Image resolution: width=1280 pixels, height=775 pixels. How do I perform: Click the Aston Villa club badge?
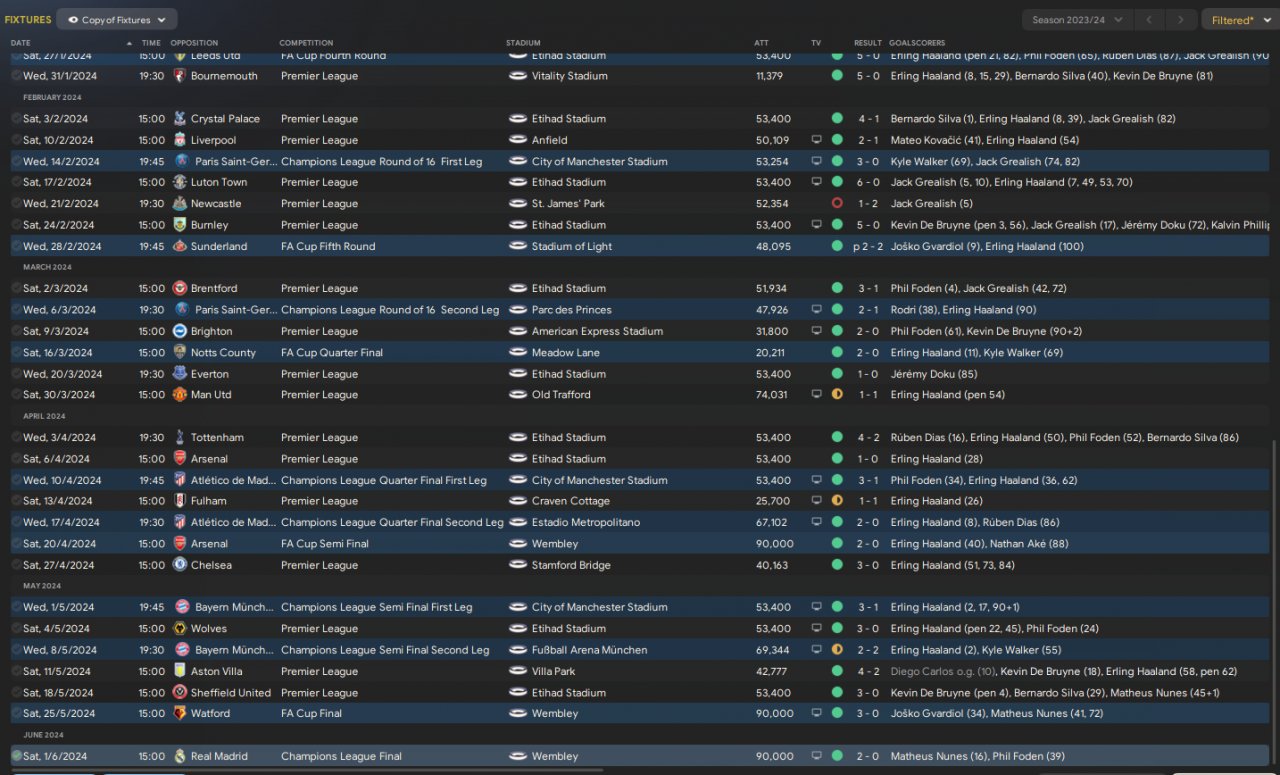click(180, 672)
